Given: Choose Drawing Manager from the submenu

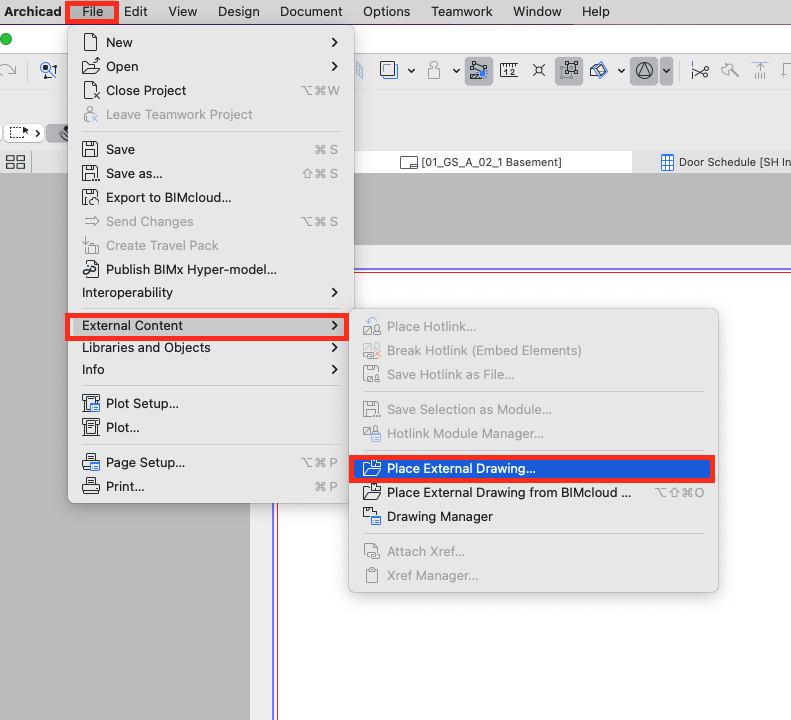Looking at the screenshot, I should [439, 517].
